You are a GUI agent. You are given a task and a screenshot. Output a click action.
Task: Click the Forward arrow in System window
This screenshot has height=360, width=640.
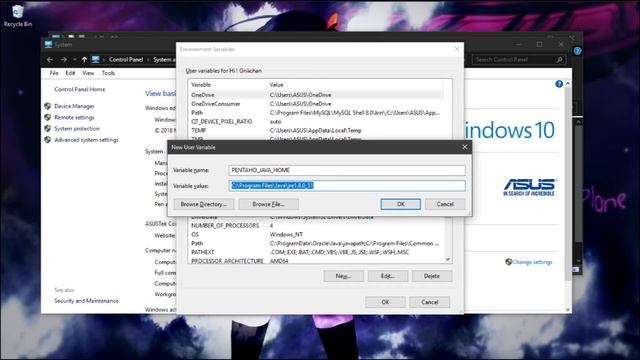pyautogui.click(x=64, y=60)
